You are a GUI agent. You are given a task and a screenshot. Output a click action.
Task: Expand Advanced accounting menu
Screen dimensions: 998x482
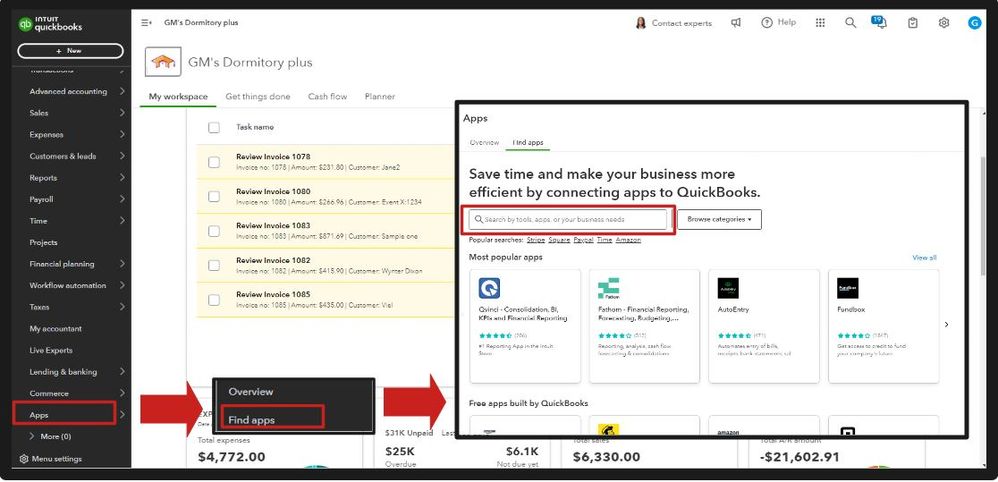tap(122, 91)
